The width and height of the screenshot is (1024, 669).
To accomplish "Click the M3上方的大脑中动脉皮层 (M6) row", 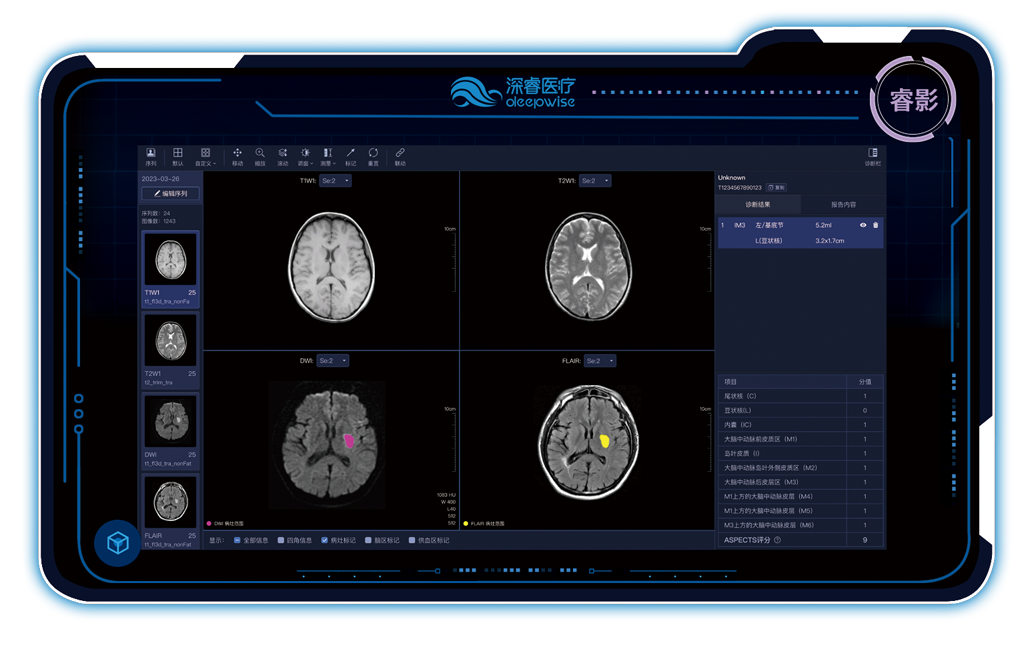I will pyautogui.click(x=801, y=525).
